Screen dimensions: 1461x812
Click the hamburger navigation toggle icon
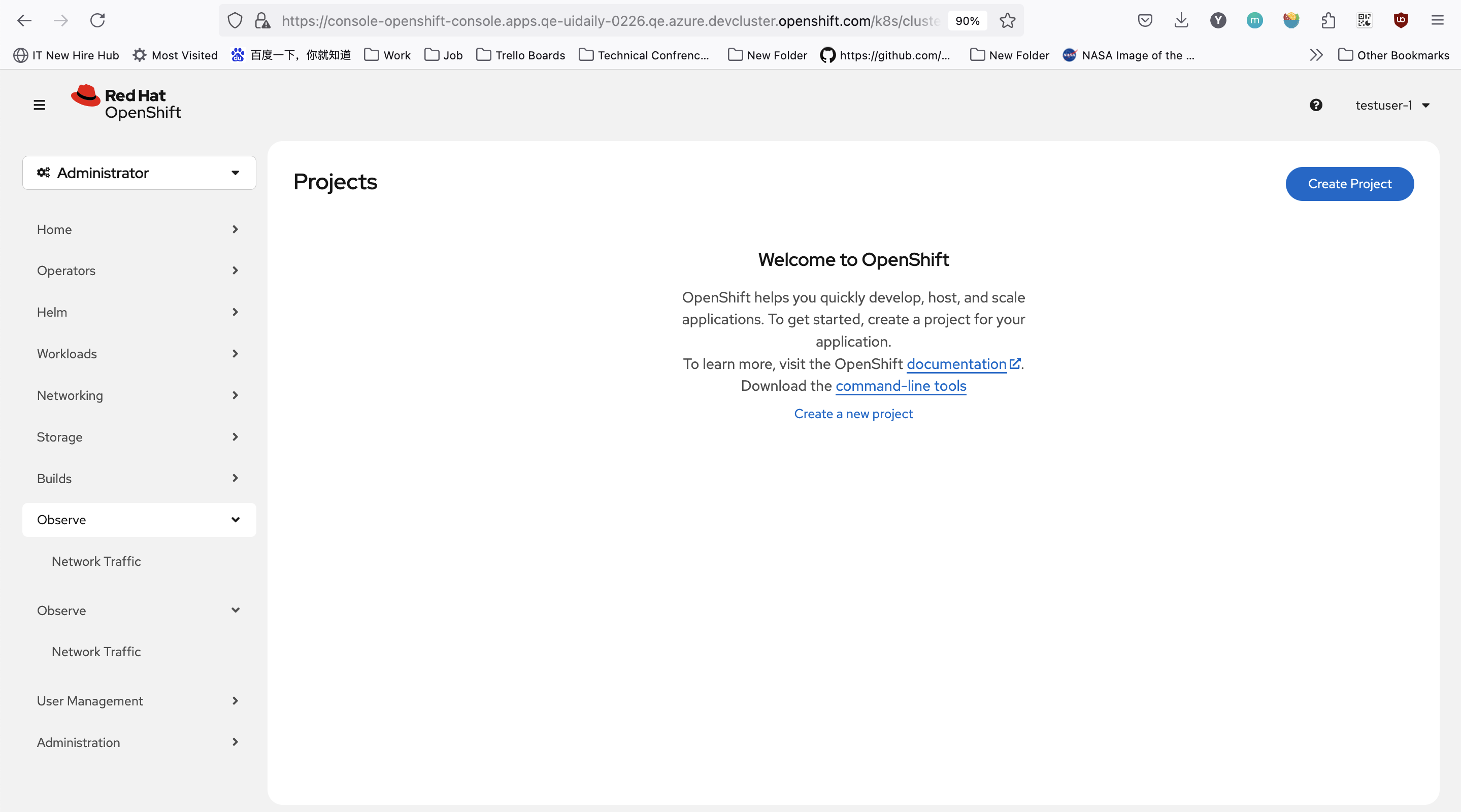39,105
